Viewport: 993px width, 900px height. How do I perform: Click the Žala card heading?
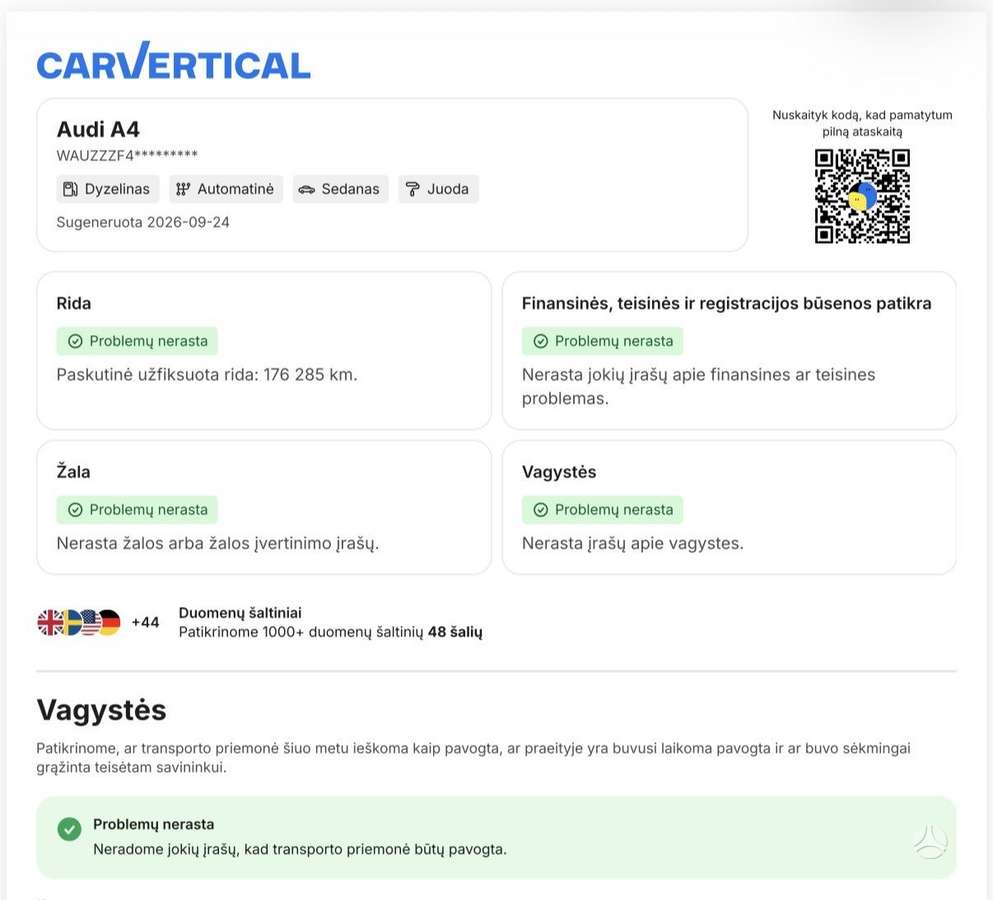point(73,471)
